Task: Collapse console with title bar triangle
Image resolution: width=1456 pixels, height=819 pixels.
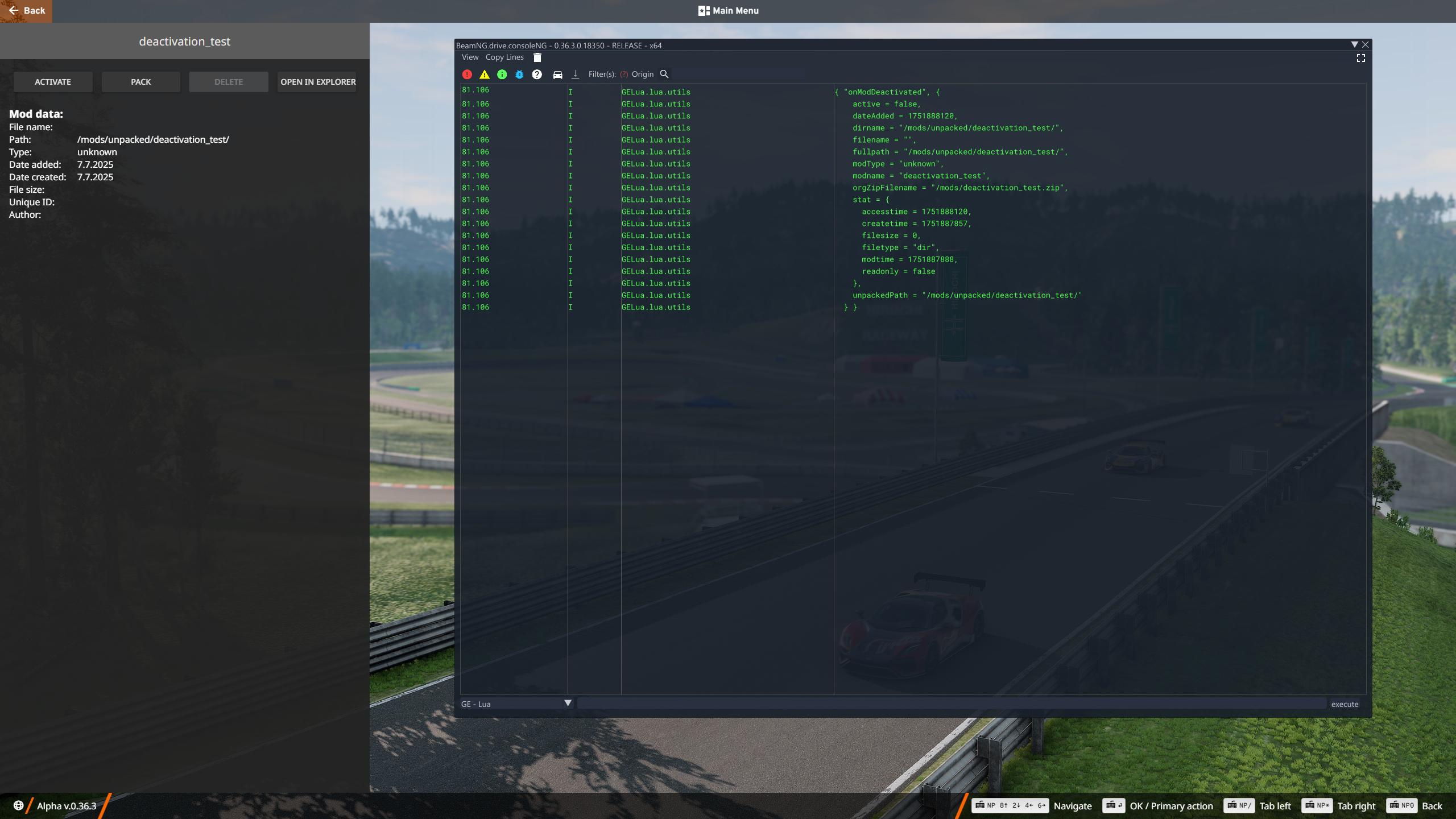Action: pyautogui.click(x=1354, y=44)
